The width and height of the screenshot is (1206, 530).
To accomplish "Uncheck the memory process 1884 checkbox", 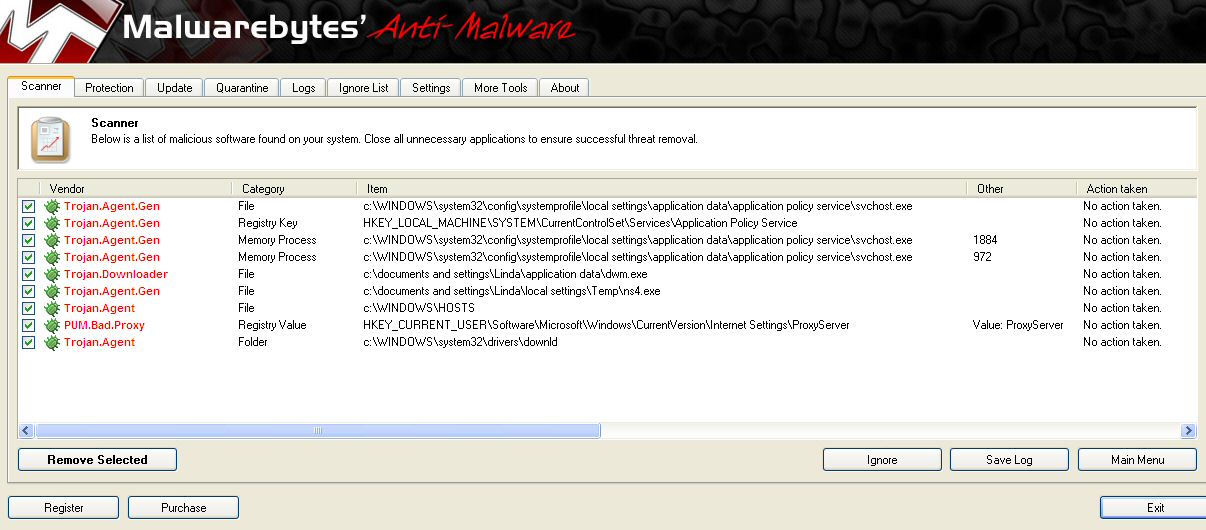I will (28, 240).
